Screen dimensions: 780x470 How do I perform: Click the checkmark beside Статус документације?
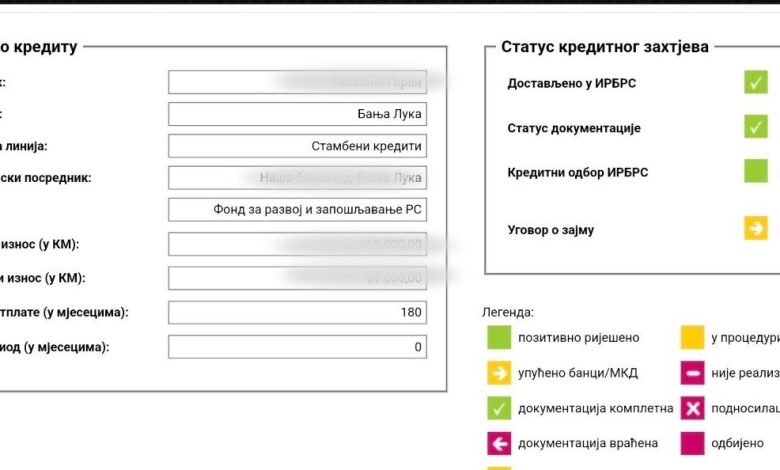[755, 127]
